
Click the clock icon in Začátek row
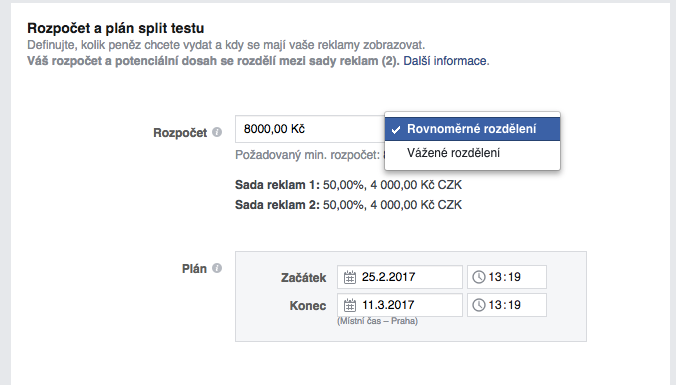(479, 277)
